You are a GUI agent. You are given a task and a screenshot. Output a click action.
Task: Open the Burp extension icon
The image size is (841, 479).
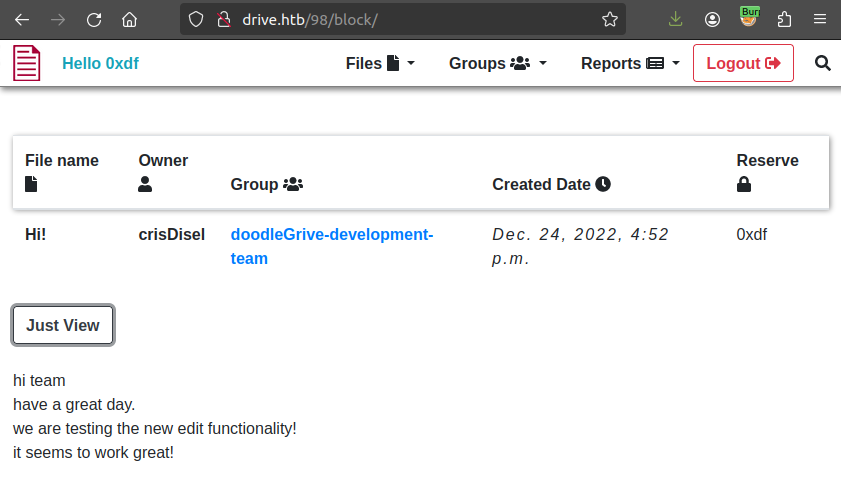coord(748,18)
